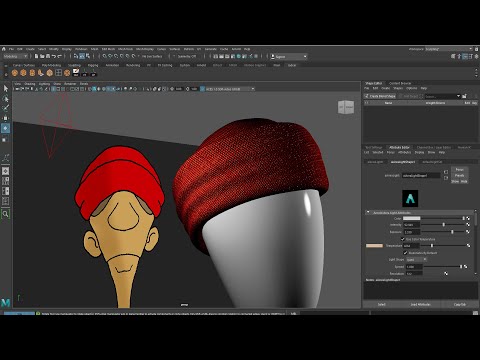Toggle the Illuminates By Default checkbox
Viewport: 480px width, 360px height.
click(406, 253)
